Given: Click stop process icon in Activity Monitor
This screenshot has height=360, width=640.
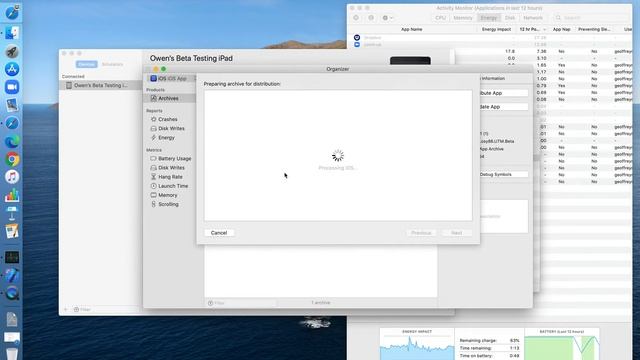Looking at the screenshot, I should click(356, 18).
